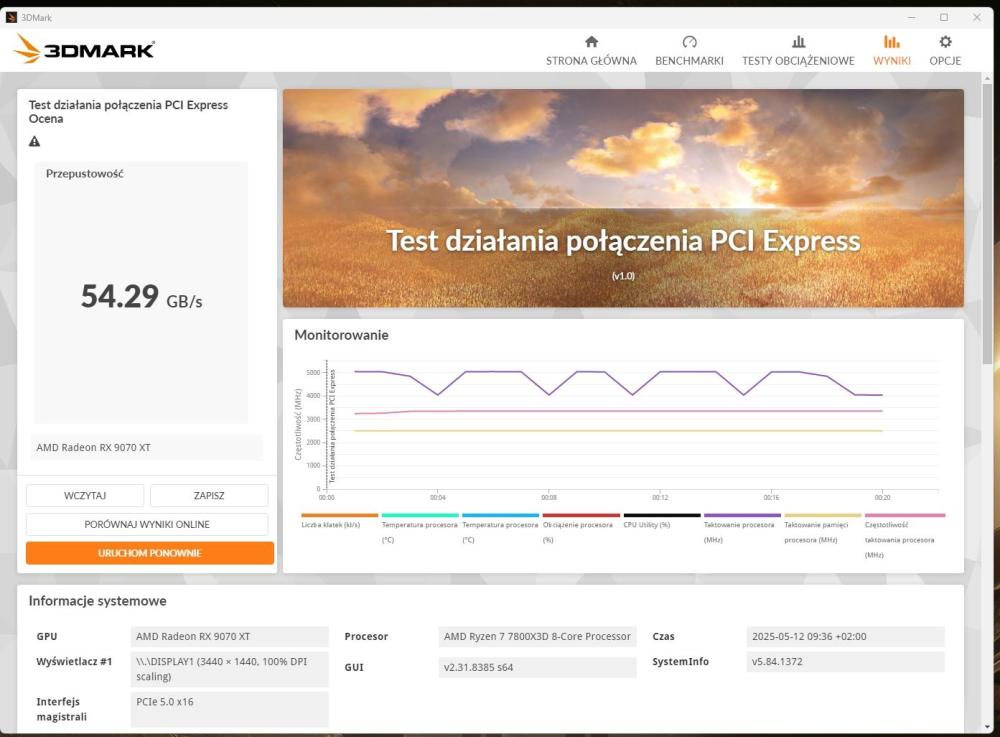Click the pink Częstotliwość taktowania legend swatch
Image resolution: width=1000 pixels, height=737 pixels.
(x=904, y=516)
